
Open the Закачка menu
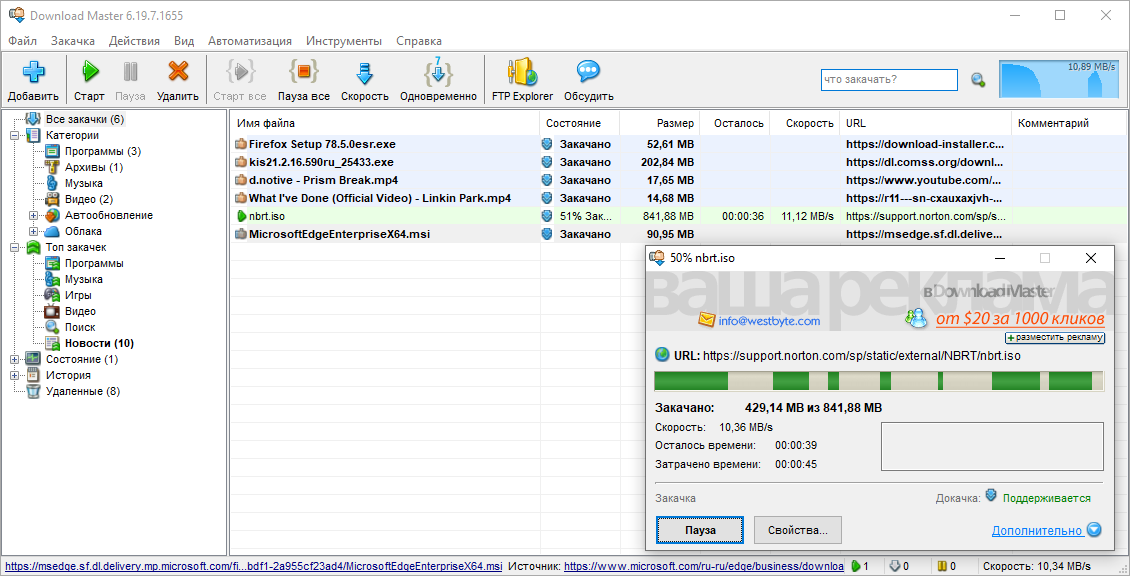click(73, 41)
